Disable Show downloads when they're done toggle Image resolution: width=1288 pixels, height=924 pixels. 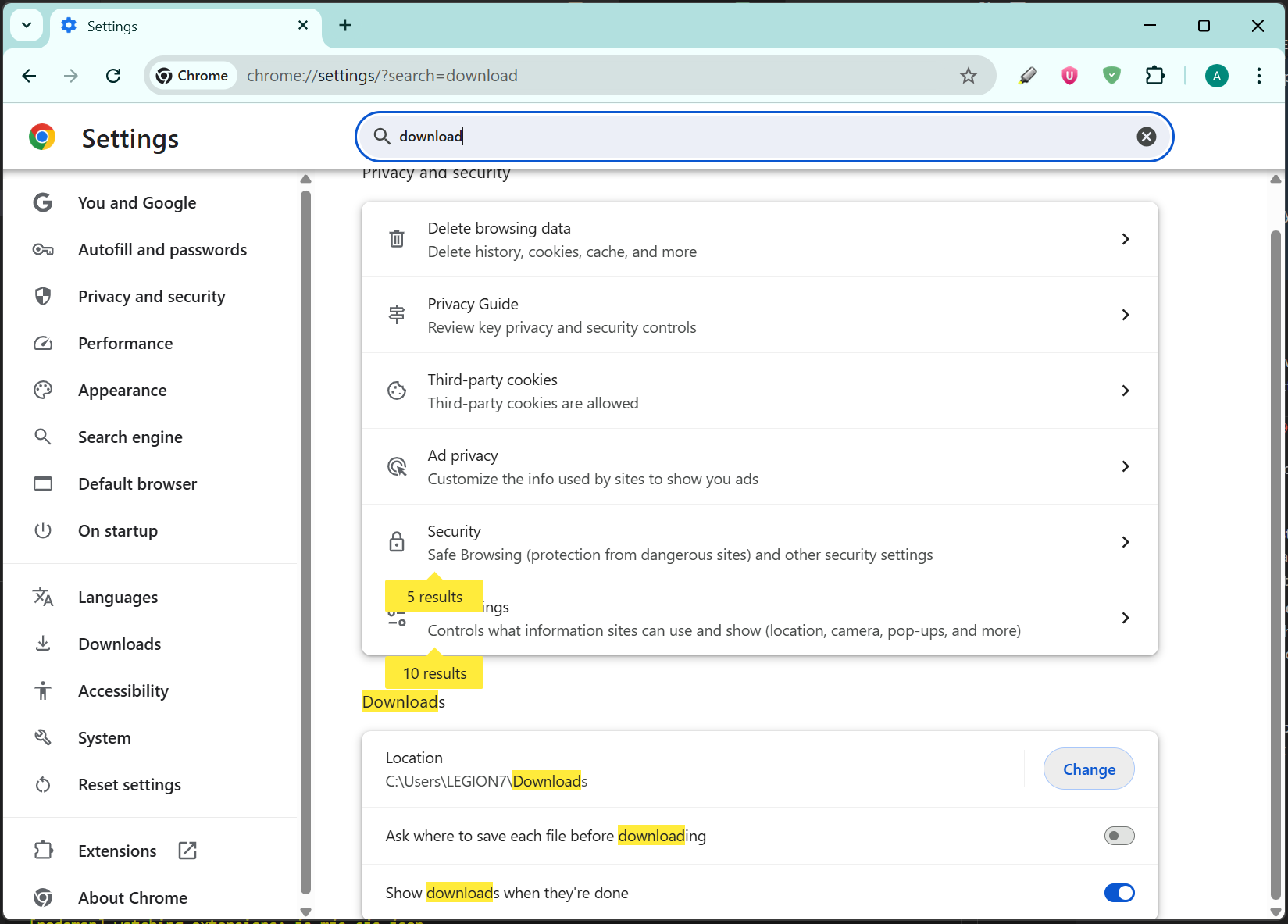1119,893
